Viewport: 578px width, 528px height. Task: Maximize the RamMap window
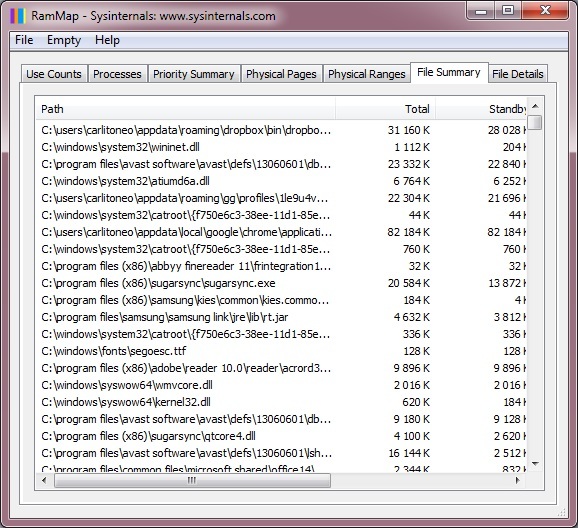point(508,11)
